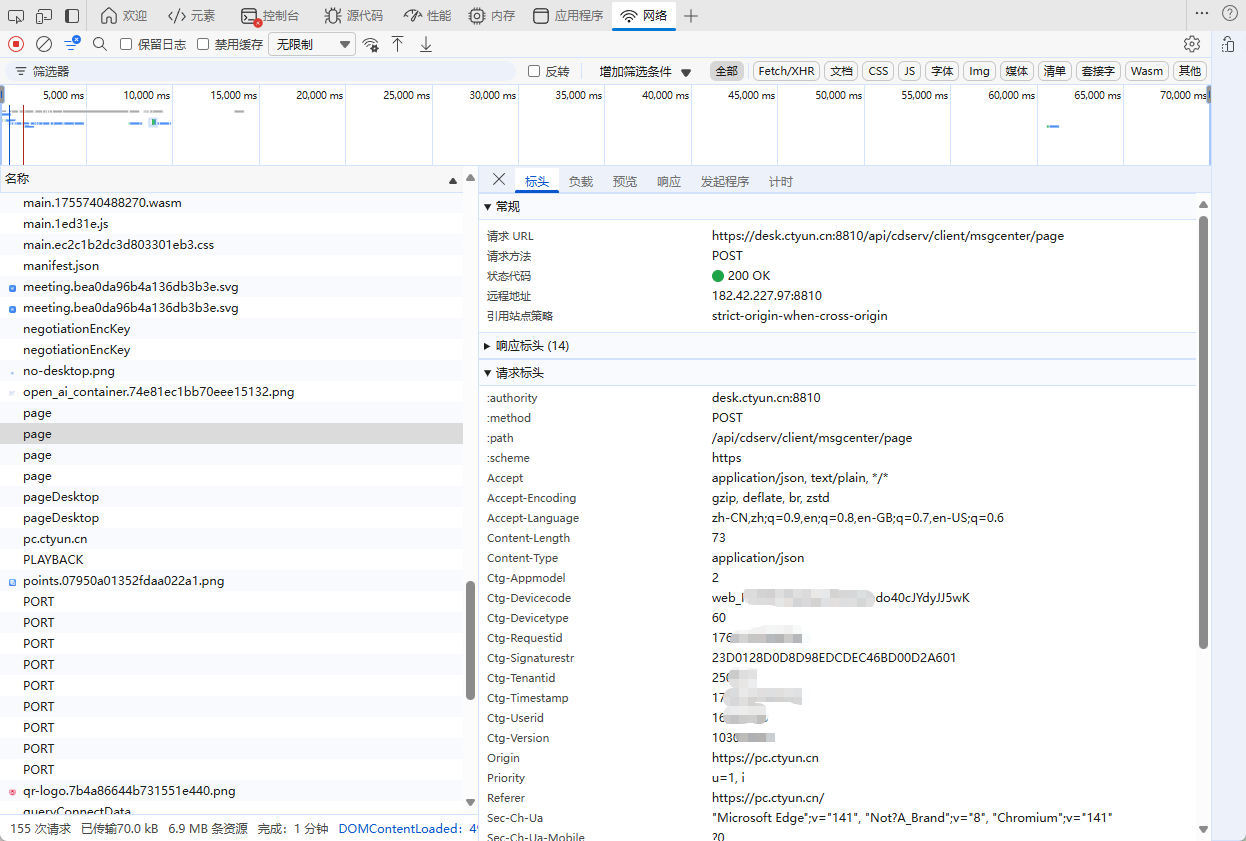Click the import HAR upload arrow
Viewport: 1246px width, 841px height.
398,44
